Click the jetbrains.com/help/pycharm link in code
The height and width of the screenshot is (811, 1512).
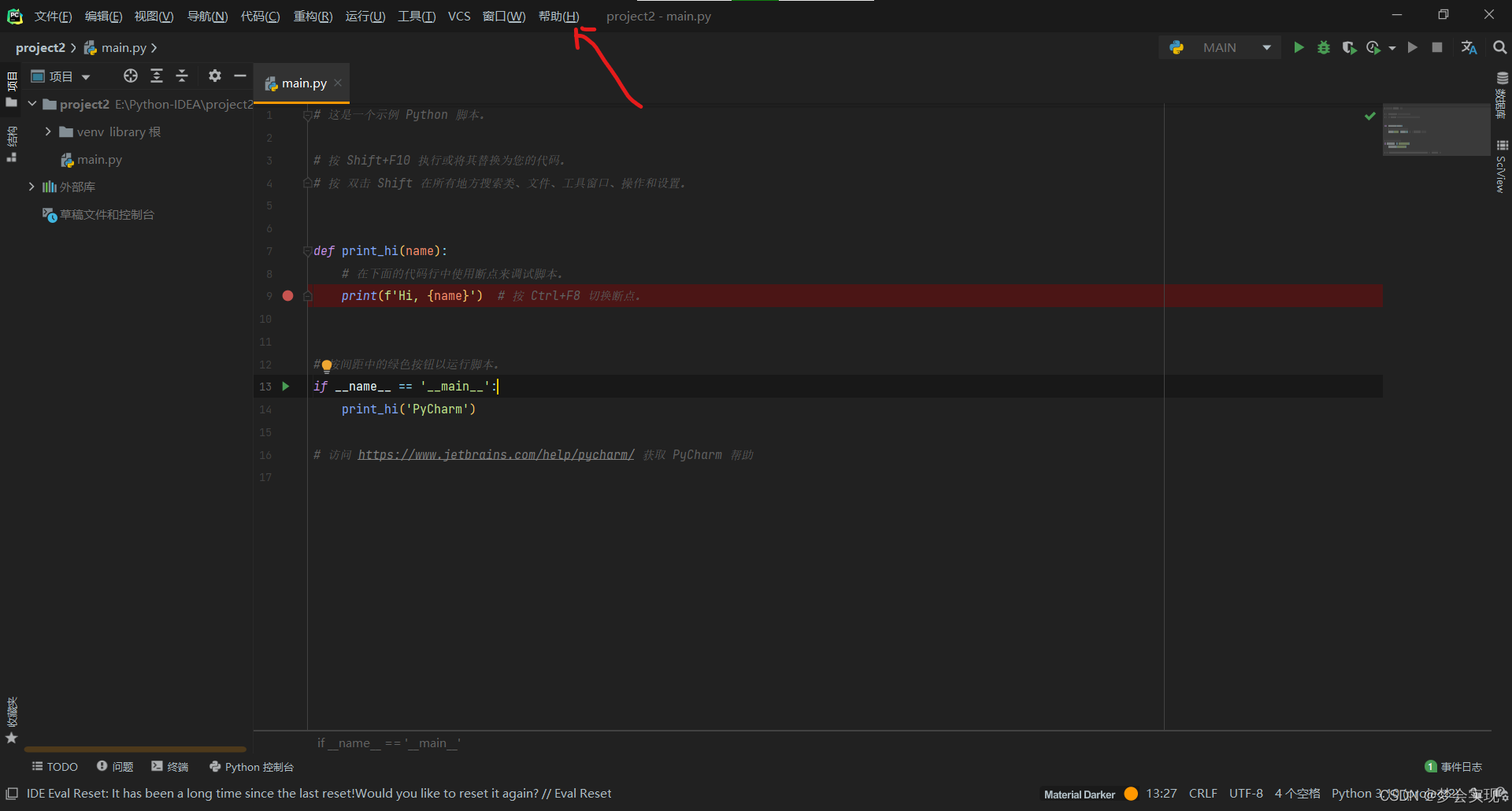click(496, 455)
